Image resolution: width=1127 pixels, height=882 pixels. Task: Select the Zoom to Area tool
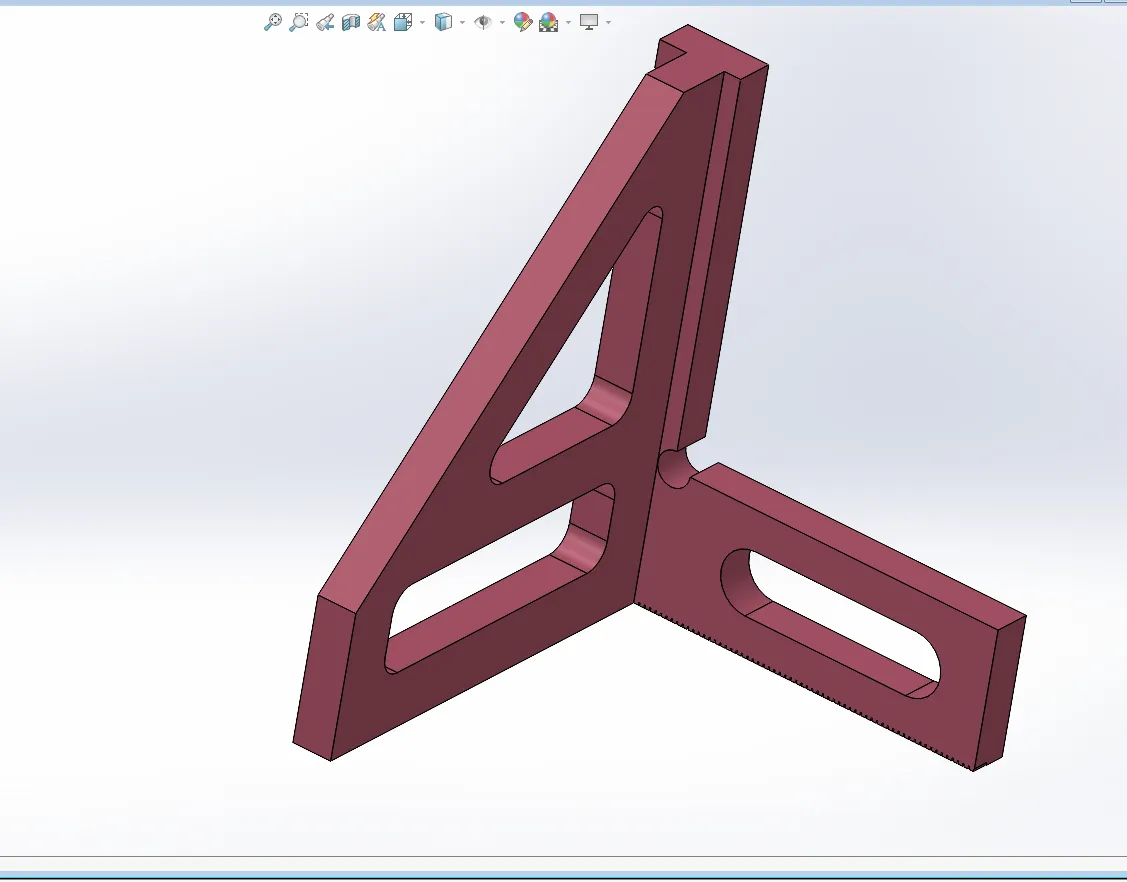[x=298, y=22]
